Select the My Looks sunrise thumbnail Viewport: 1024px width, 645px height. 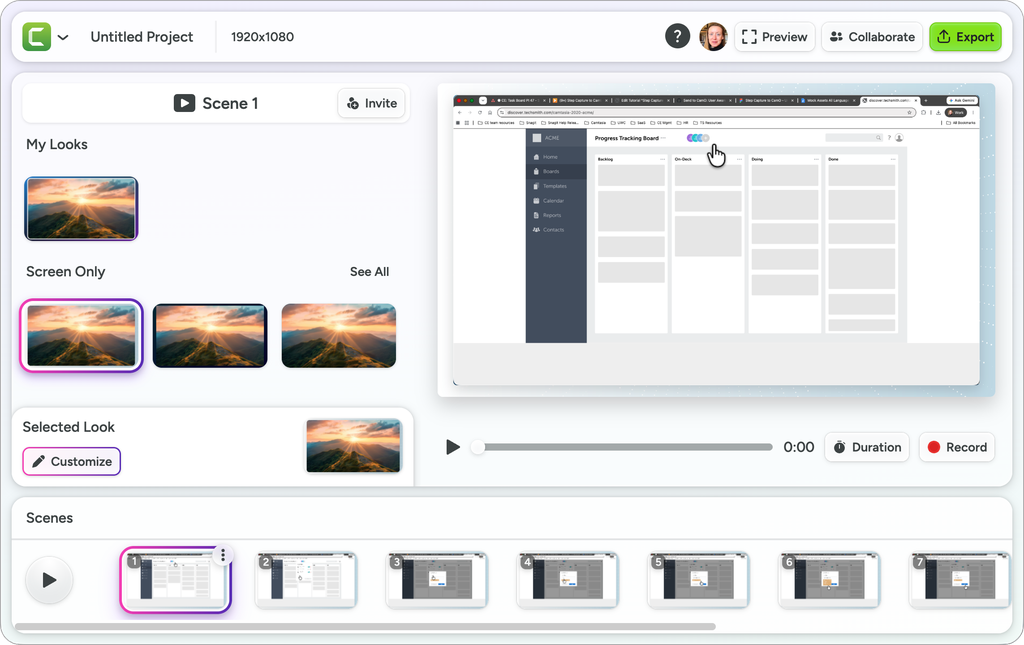pyautogui.click(x=81, y=209)
